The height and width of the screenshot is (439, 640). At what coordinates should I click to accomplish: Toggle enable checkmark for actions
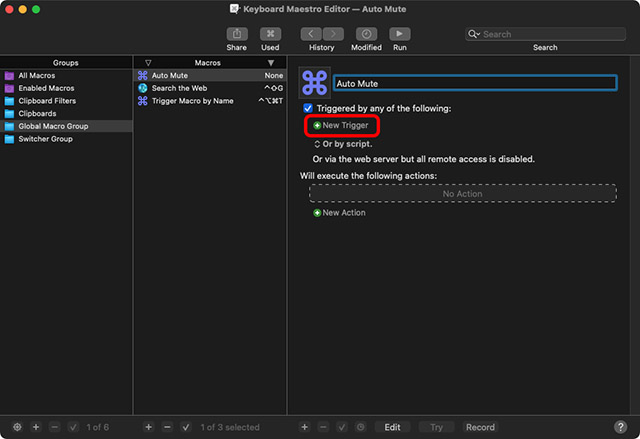coord(342,427)
